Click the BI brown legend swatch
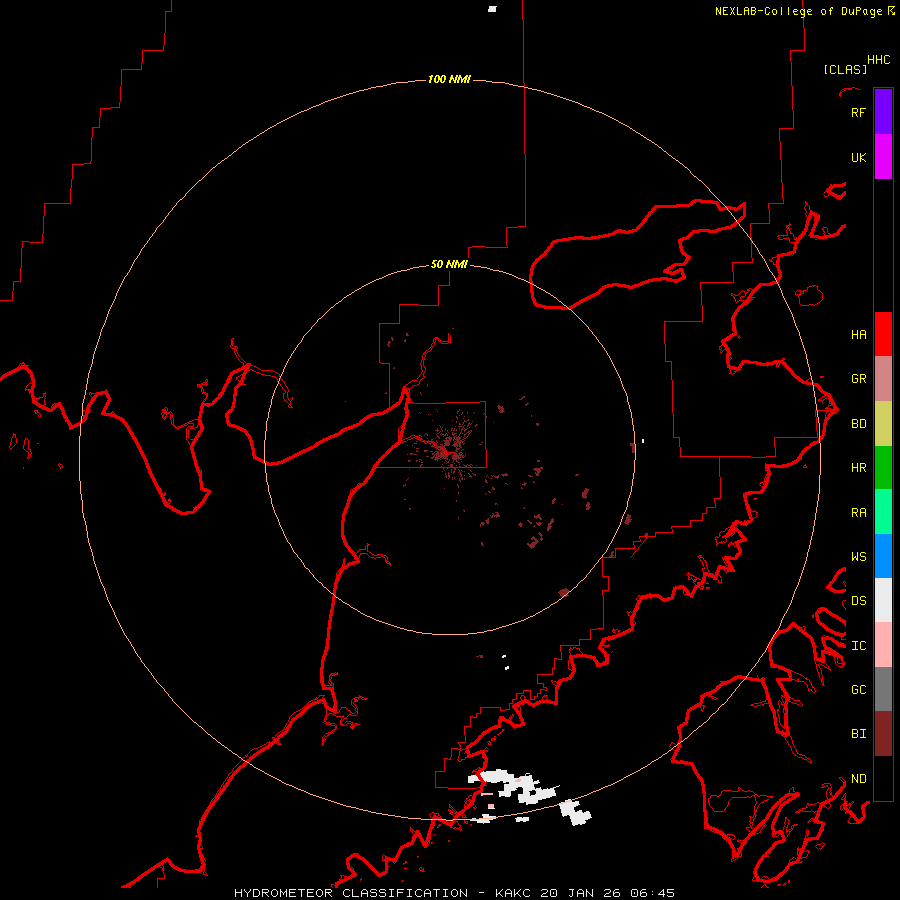 pyautogui.click(x=883, y=734)
